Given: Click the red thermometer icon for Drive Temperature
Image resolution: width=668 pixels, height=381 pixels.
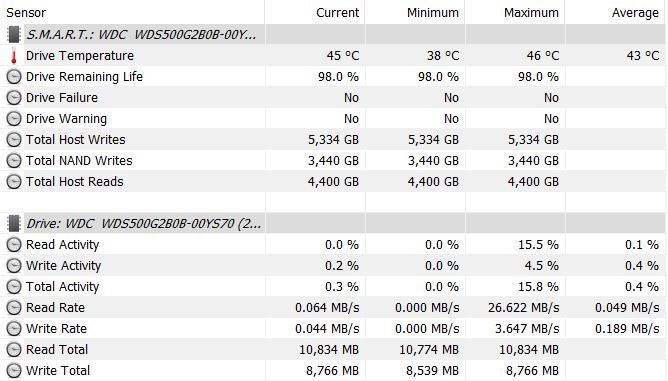Looking at the screenshot, I should coord(14,56).
